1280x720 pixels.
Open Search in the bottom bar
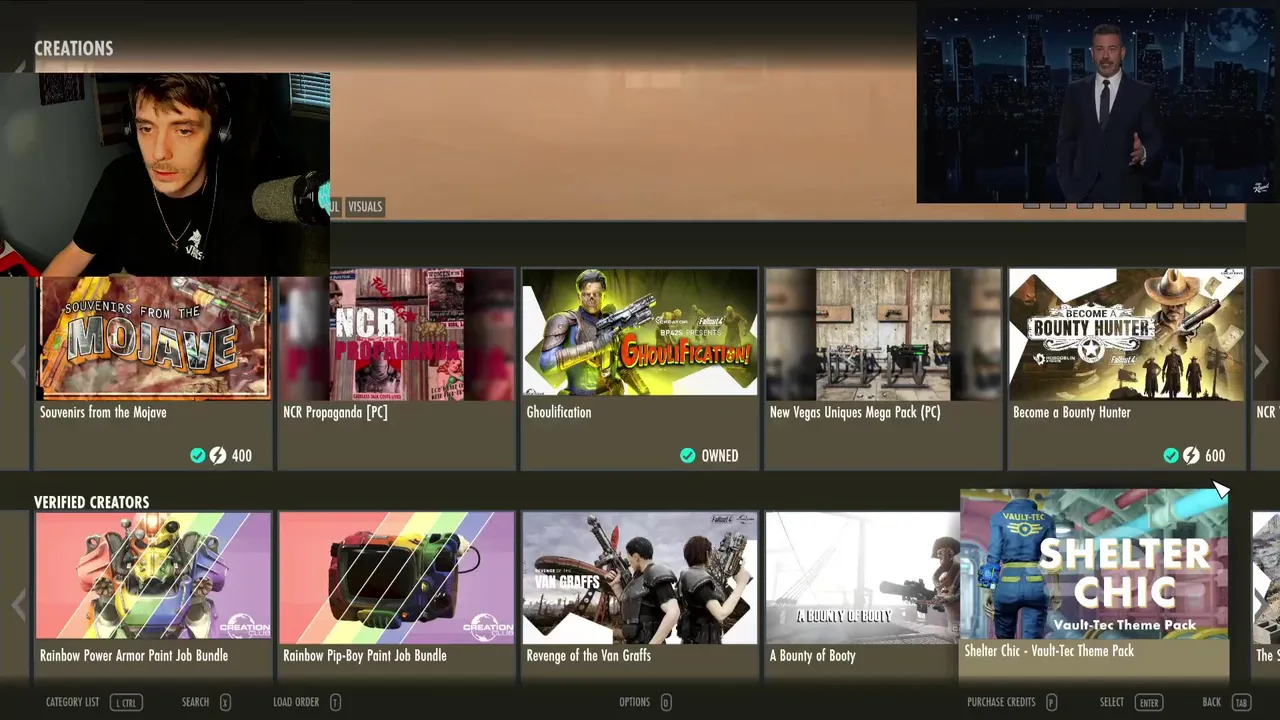(x=206, y=702)
